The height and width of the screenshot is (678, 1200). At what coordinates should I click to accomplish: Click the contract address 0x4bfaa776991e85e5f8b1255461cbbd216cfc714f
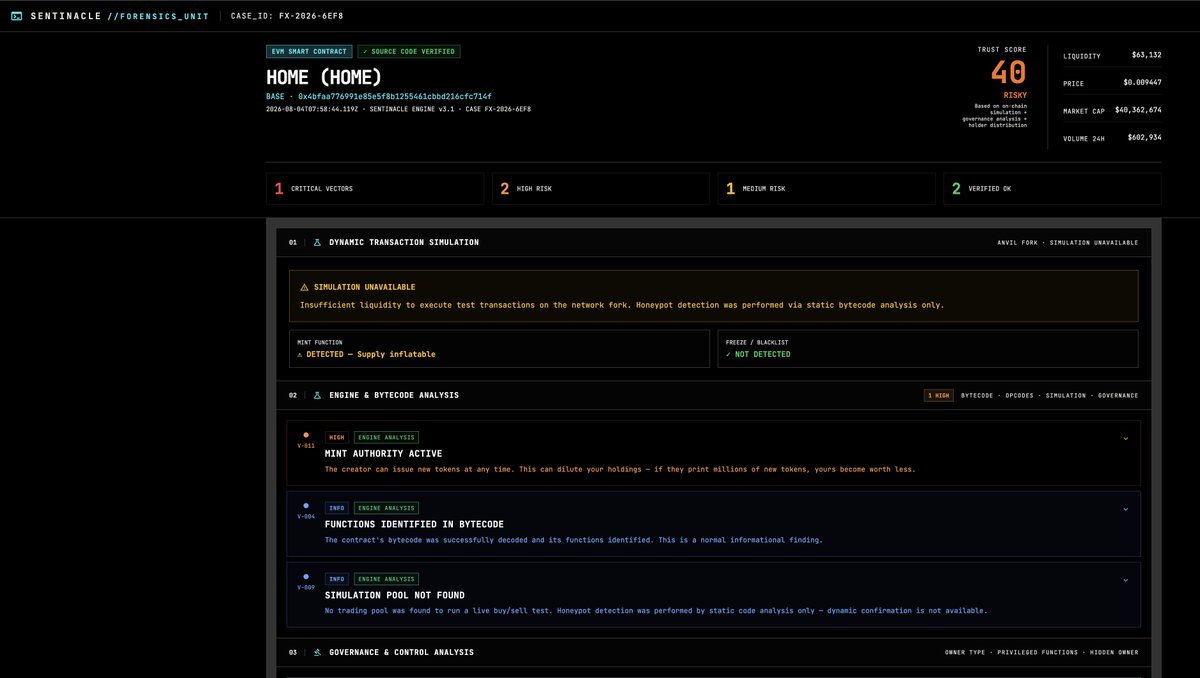(395, 96)
